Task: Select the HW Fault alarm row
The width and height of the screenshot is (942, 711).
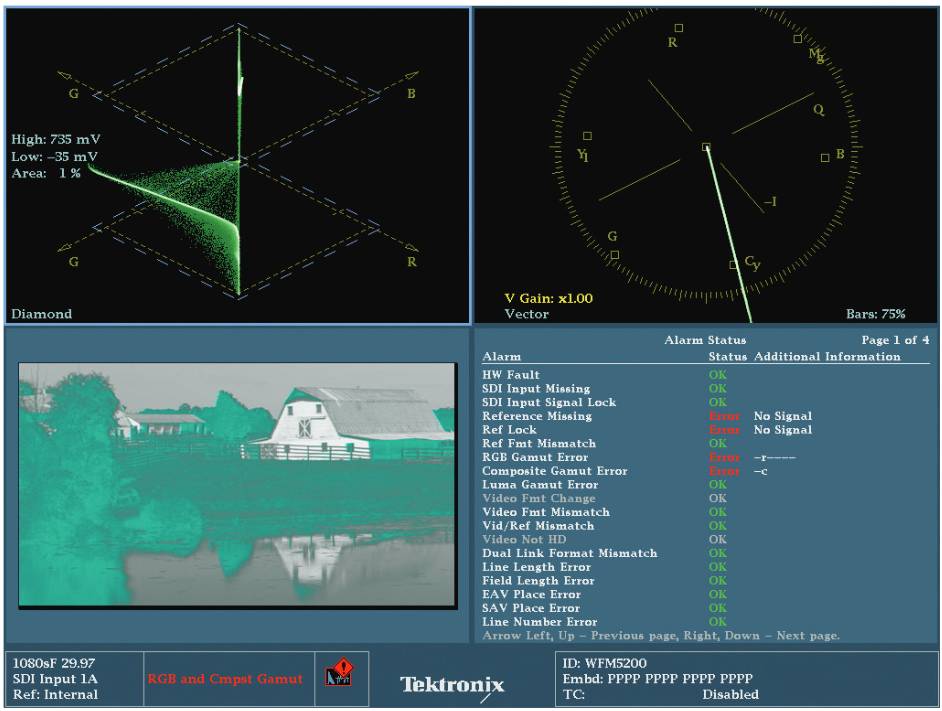Action: point(705,375)
